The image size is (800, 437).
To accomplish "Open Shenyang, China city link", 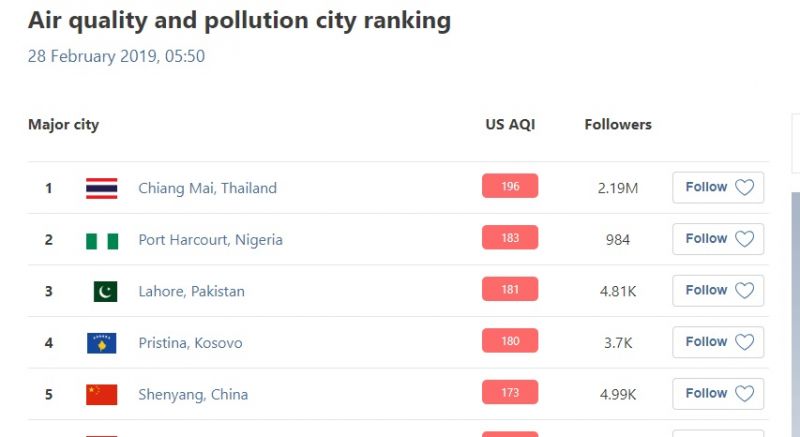I will pyautogui.click(x=193, y=394).
